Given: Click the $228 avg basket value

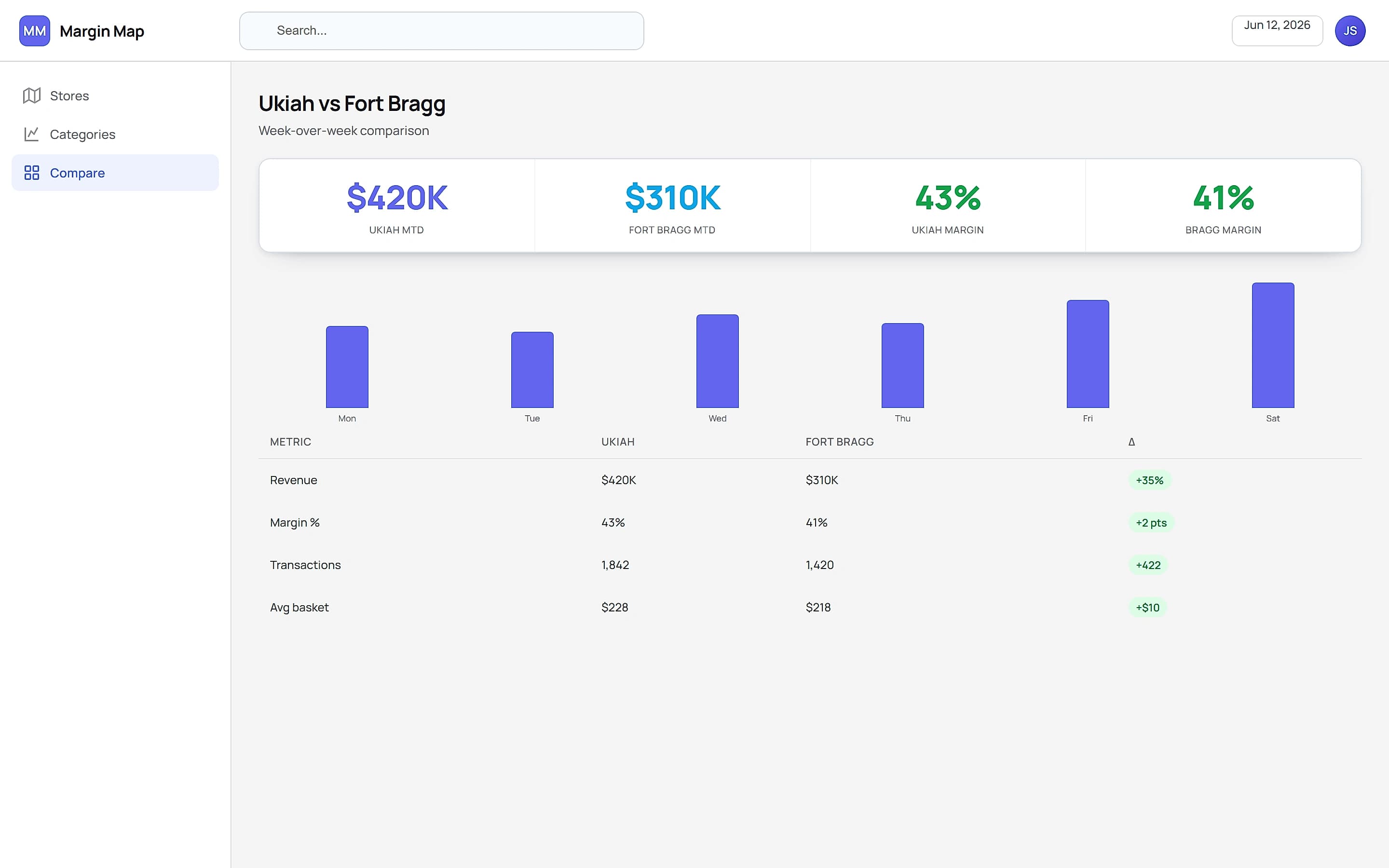Looking at the screenshot, I should pos(615,608).
